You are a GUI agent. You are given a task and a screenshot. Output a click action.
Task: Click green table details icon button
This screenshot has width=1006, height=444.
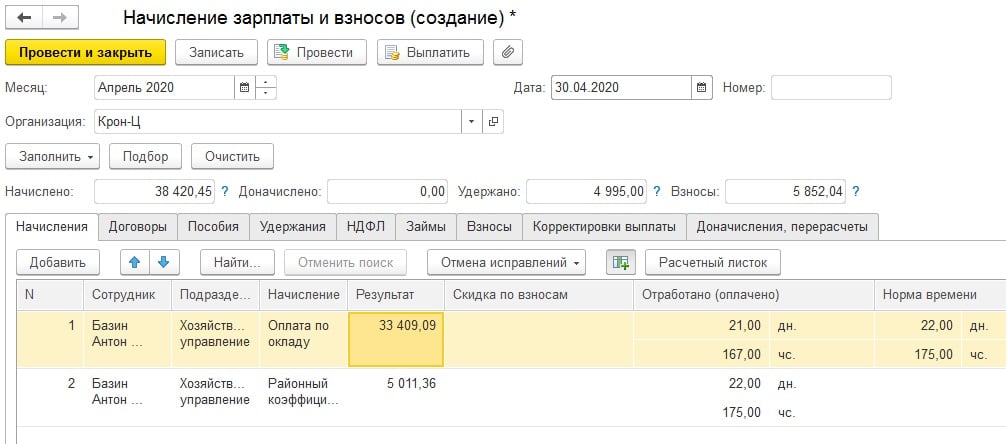pos(621,262)
